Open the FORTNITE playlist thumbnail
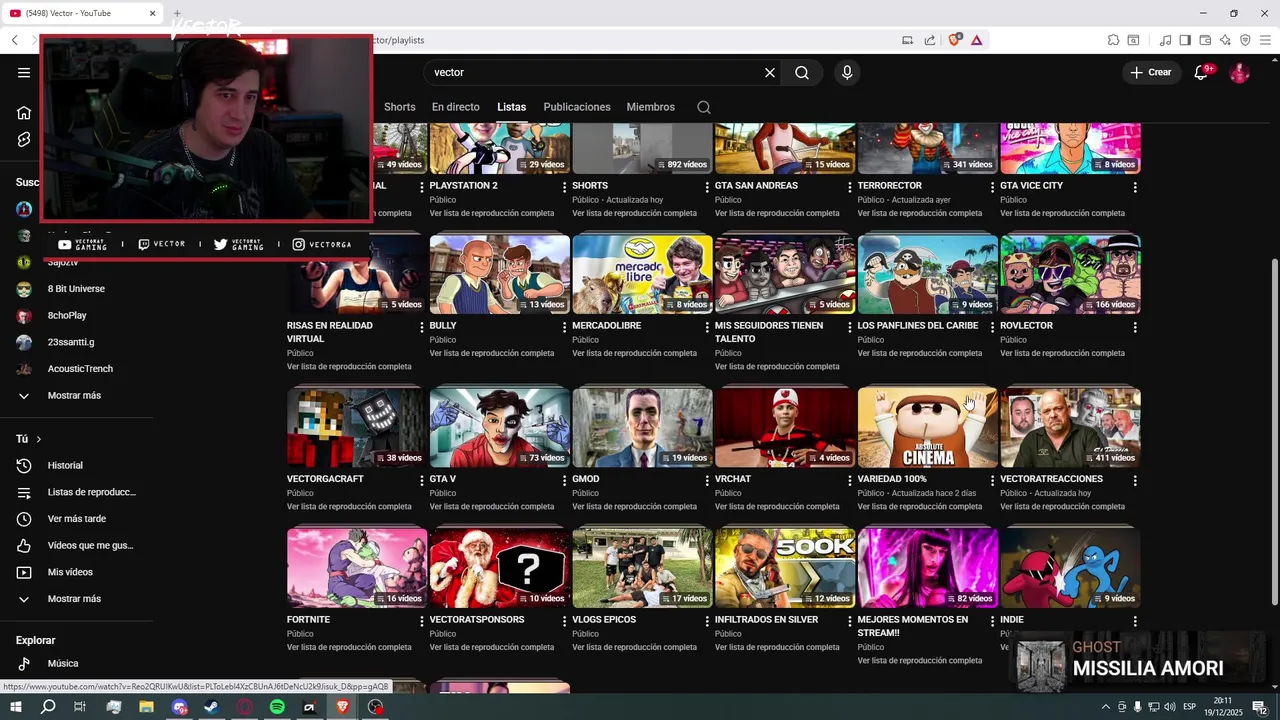This screenshot has width=1280, height=720. point(357,568)
